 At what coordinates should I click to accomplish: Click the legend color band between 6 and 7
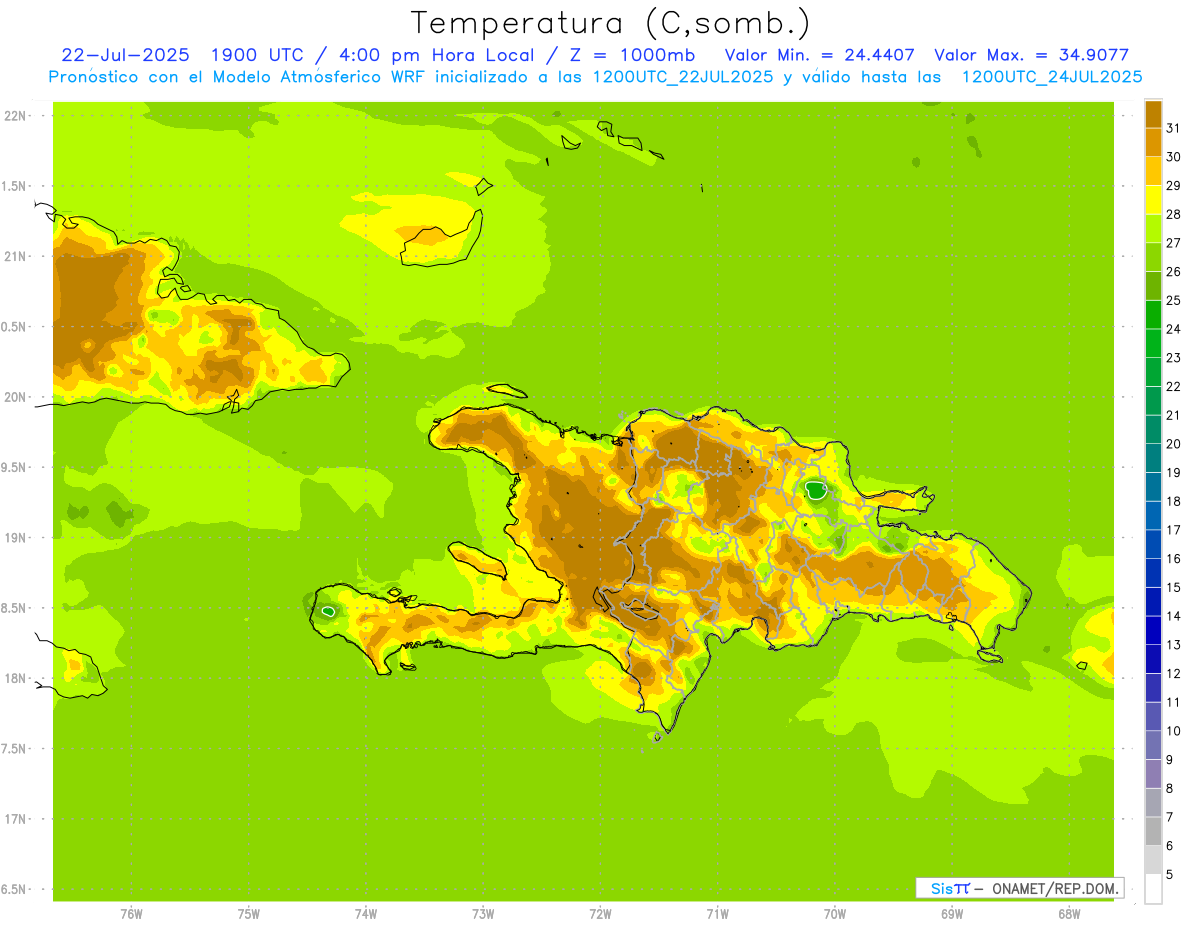coord(1153,831)
